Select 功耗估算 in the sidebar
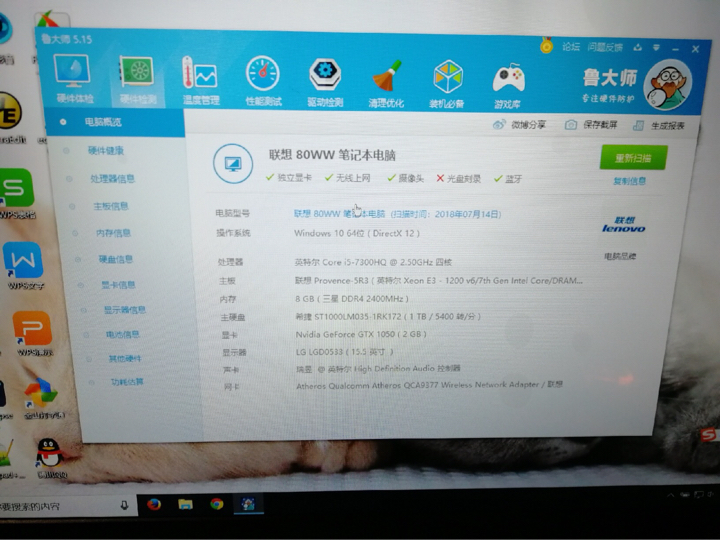This screenshot has height=540, width=720. (x=127, y=382)
